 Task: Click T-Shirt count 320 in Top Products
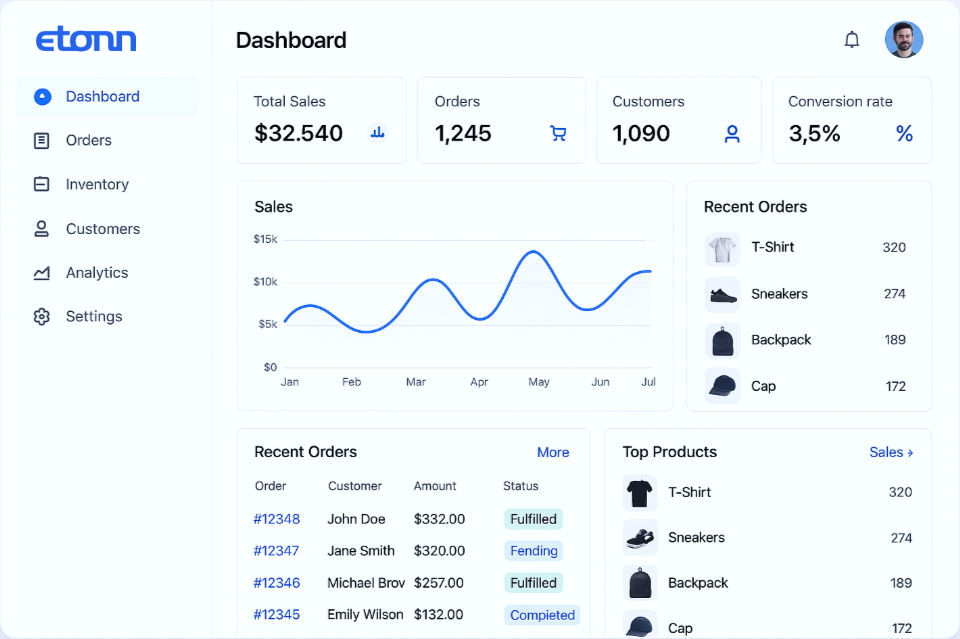(x=900, y=492)
